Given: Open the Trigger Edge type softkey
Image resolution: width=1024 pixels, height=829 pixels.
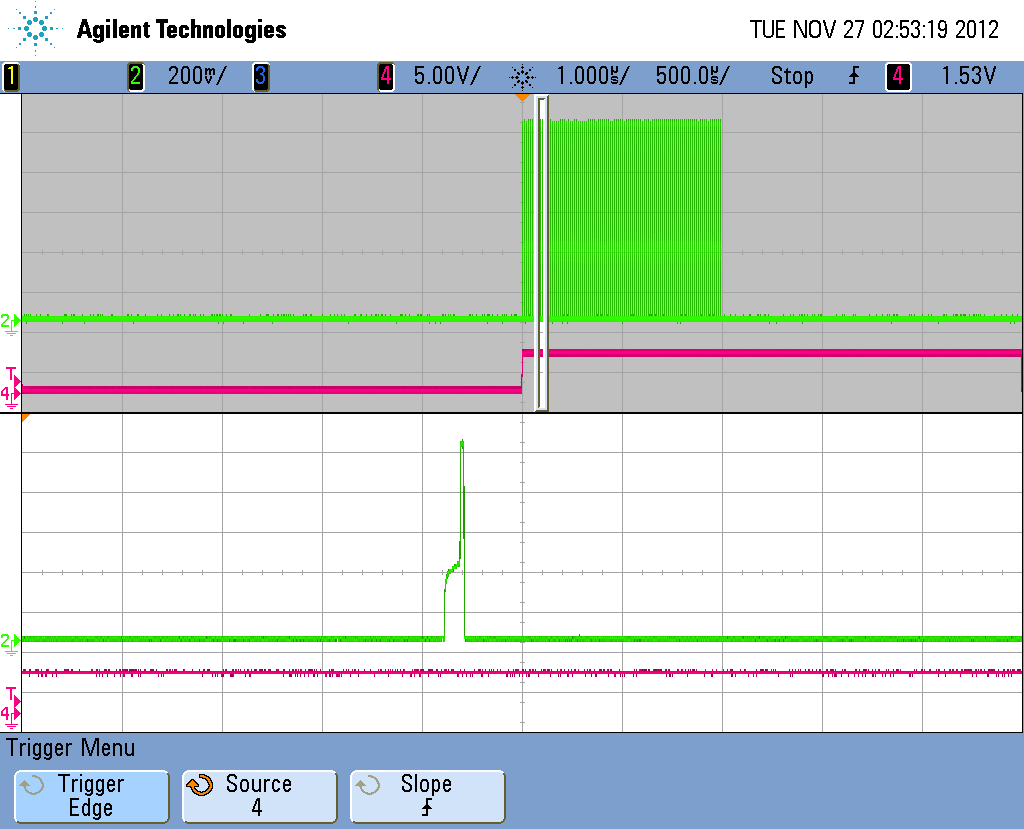Looking at the screenshot, I should (x=91, y=796).
